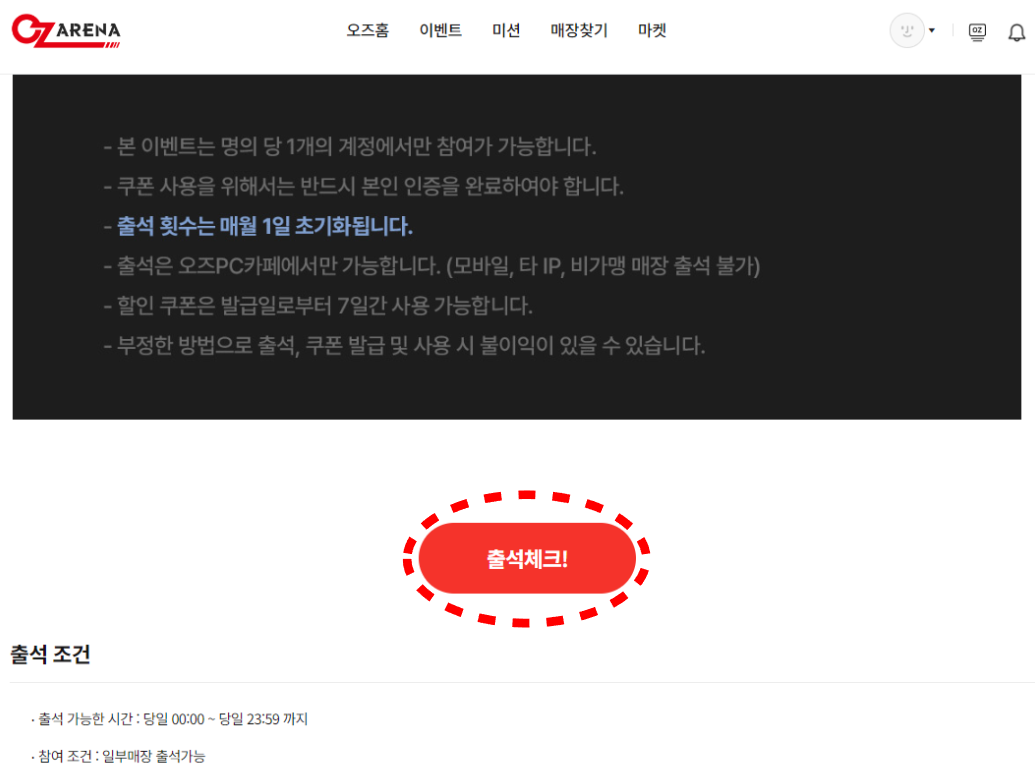Click the 오즈PC카페에서만 가능 notice line

coord(432,266)
